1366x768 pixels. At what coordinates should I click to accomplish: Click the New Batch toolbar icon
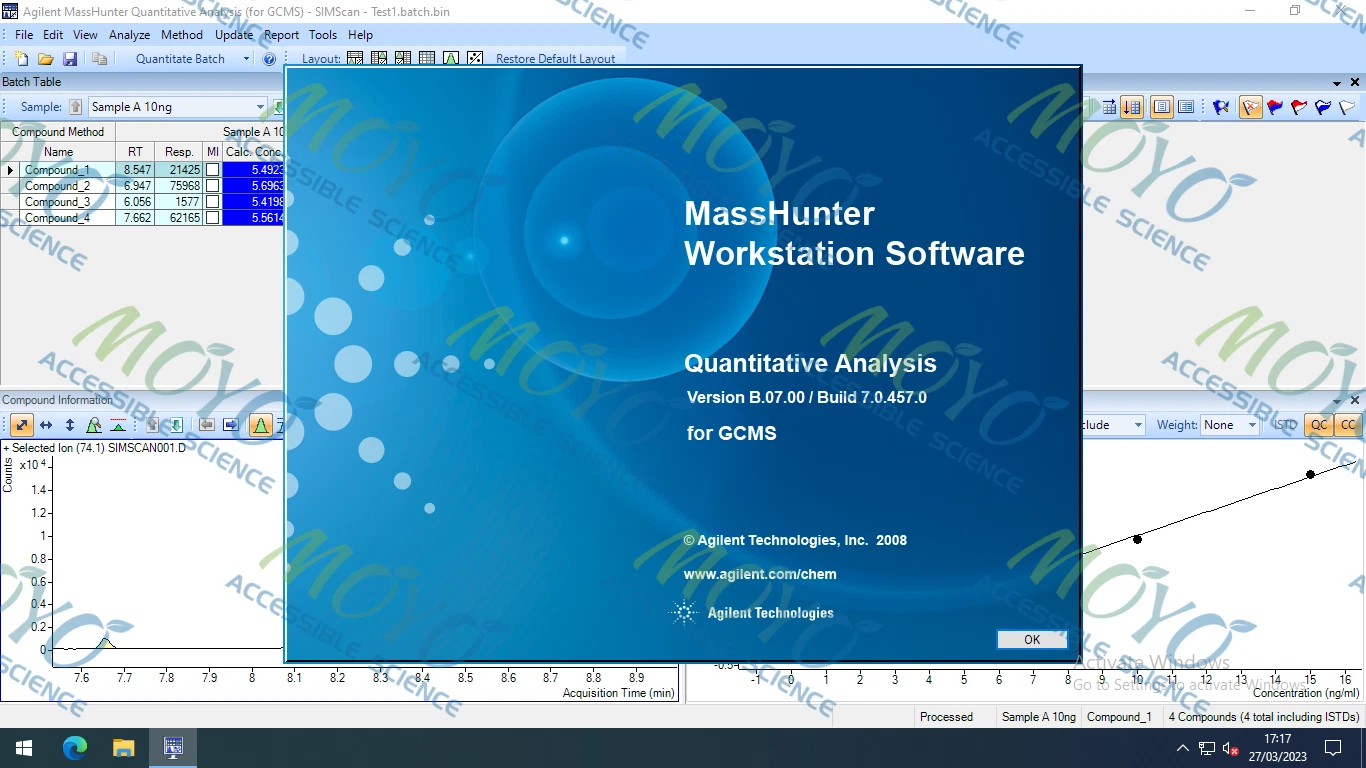point(21,59)
